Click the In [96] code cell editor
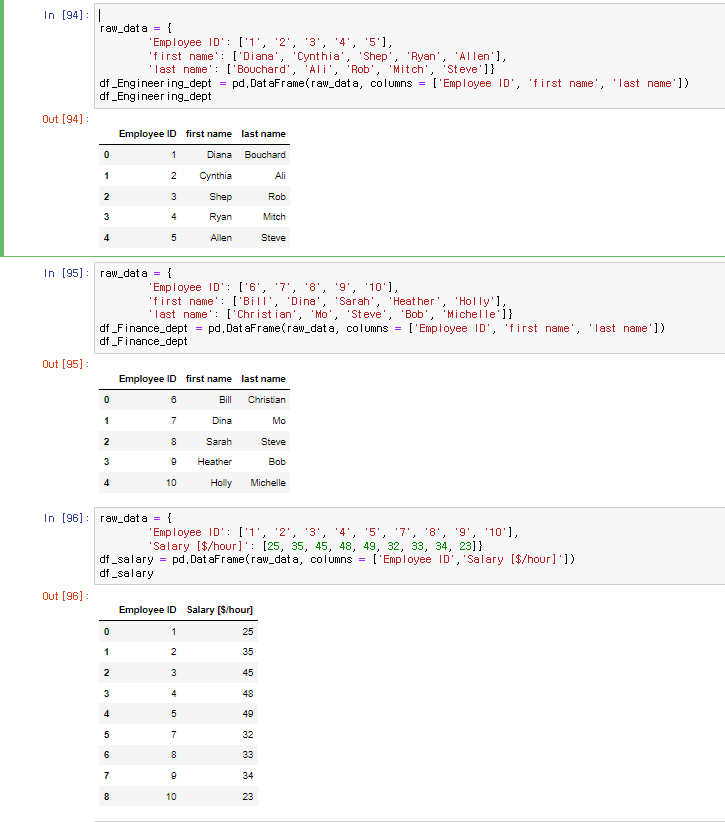This screenshot has width=725, height=822. [410, 546]
